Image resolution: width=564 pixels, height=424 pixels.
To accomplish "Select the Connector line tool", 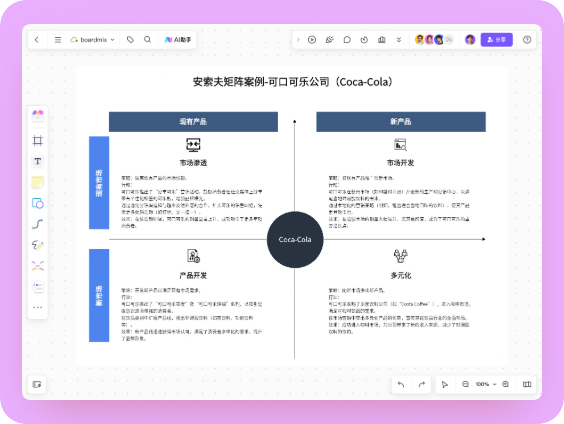I will (37, 224).
